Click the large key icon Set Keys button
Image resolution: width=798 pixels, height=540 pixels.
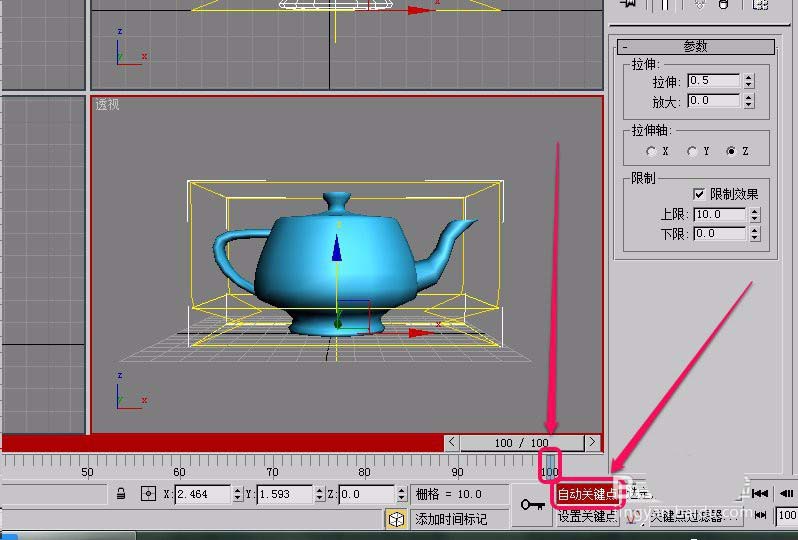(x=532, y=504)
